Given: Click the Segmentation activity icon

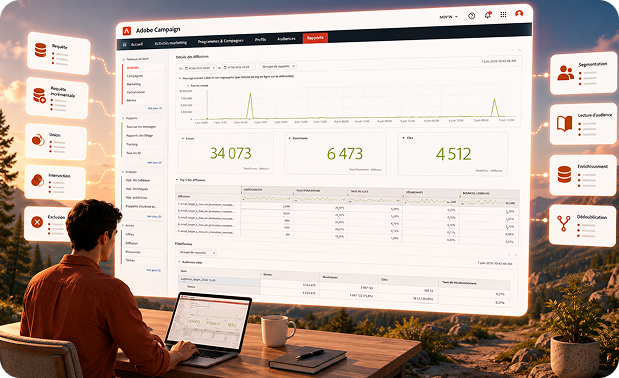Looking at the screenshot, I should (566, 73).
